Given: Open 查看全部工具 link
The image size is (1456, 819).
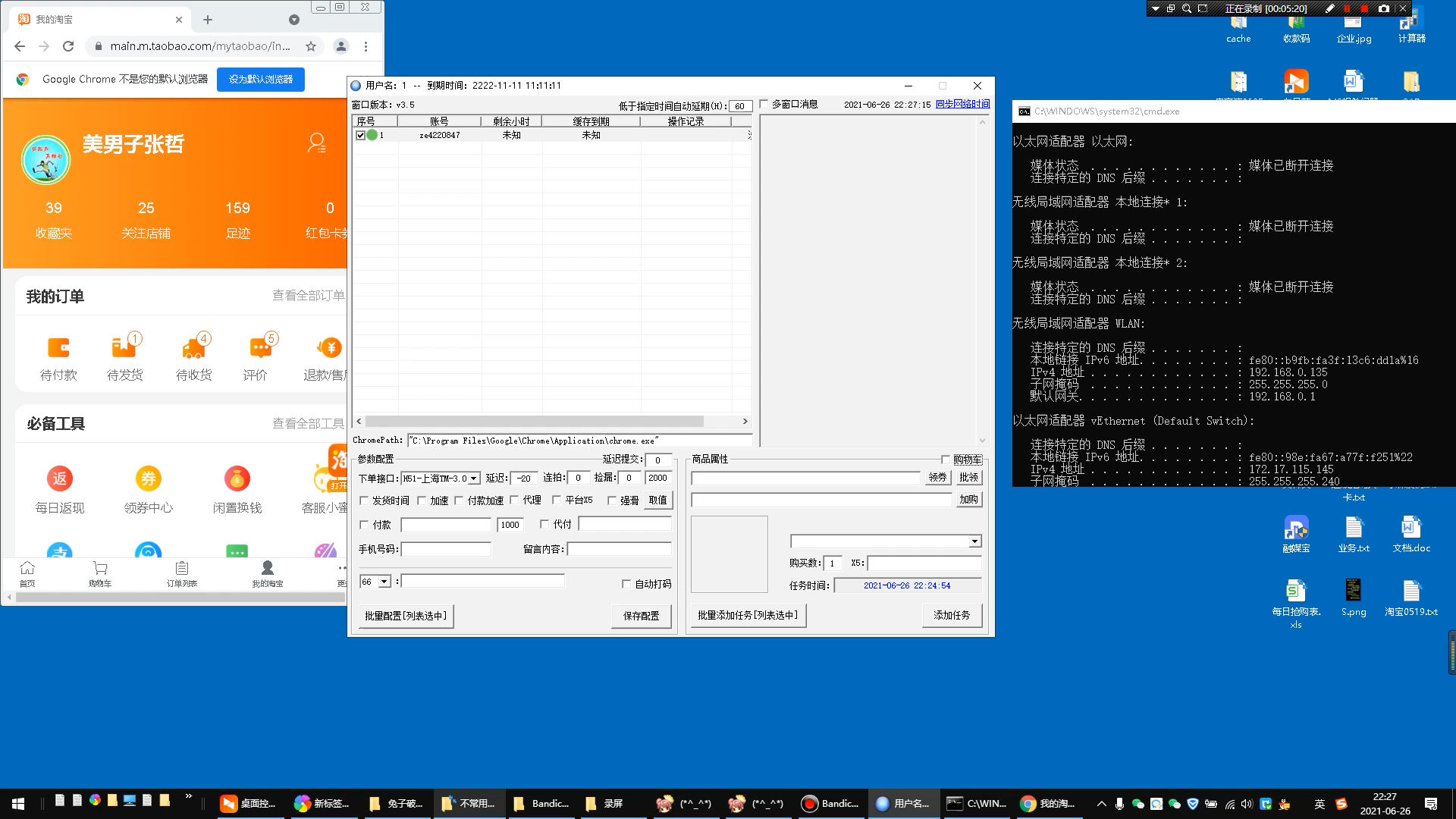Looking at the screenshot, I should pos(309,424).
